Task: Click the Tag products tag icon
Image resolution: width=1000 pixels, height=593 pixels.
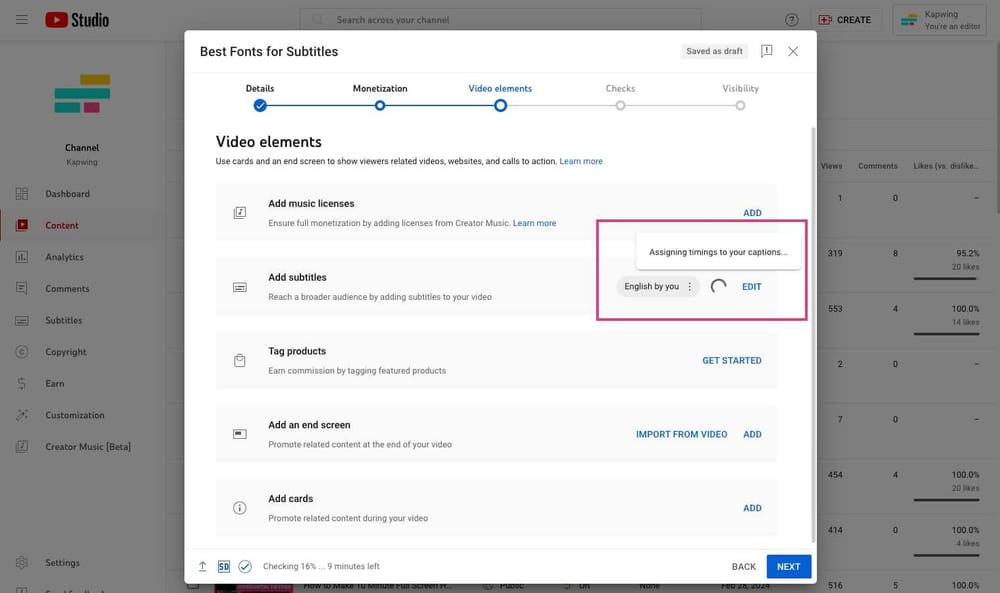Action: point(239,362)
